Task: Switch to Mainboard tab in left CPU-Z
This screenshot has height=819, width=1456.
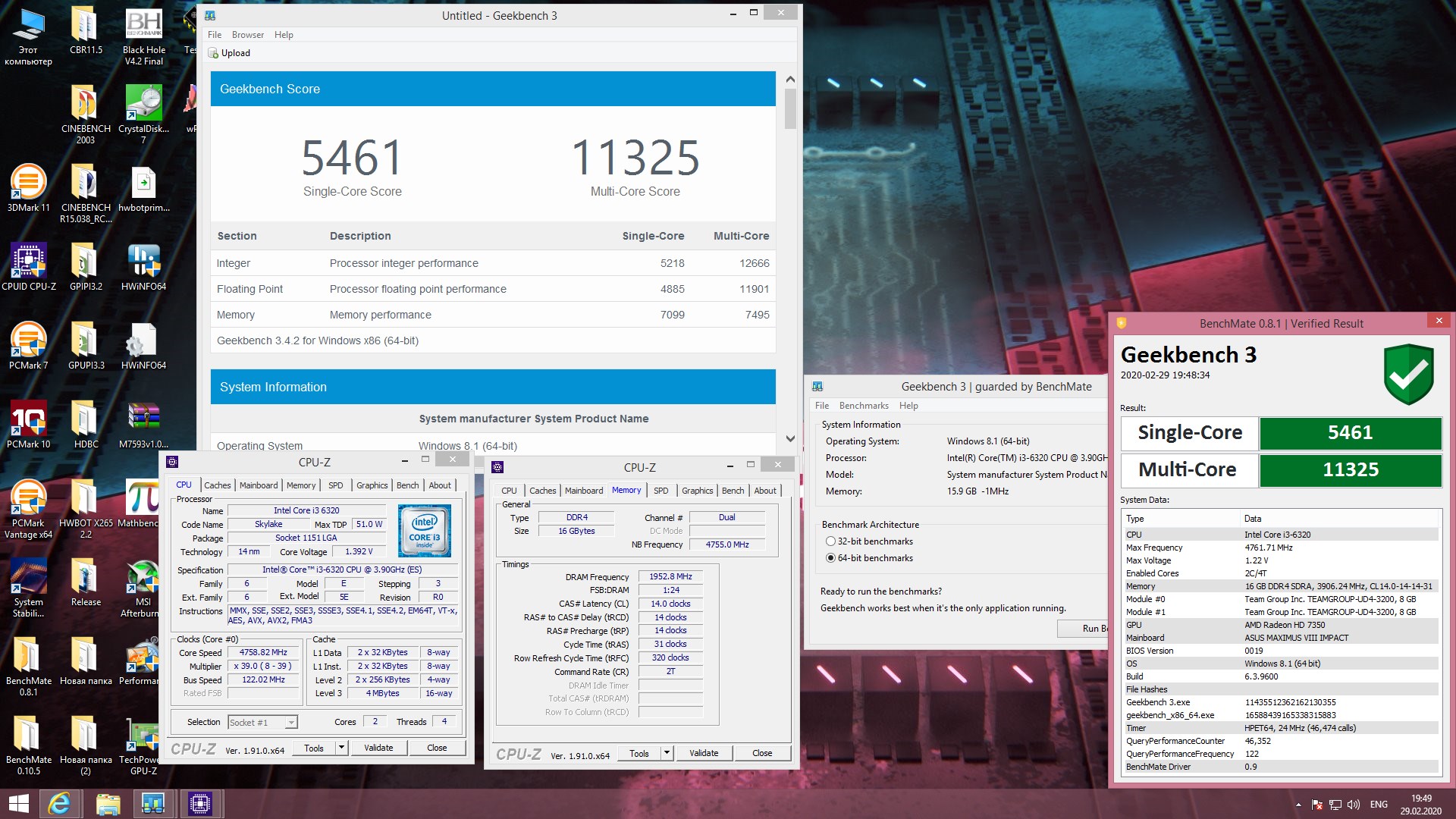Action: pos(259,485)
